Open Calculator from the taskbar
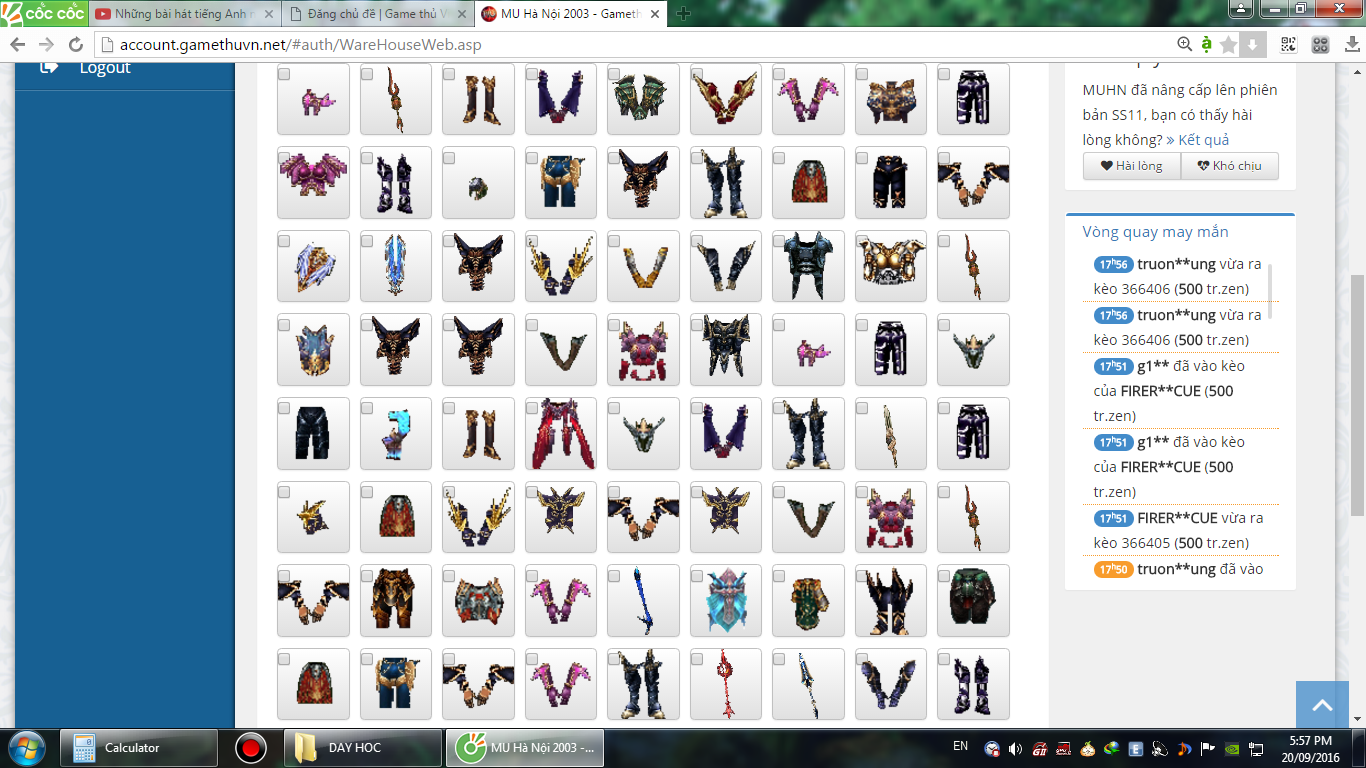Screen dimensions: 1366x768 point(139,748)
